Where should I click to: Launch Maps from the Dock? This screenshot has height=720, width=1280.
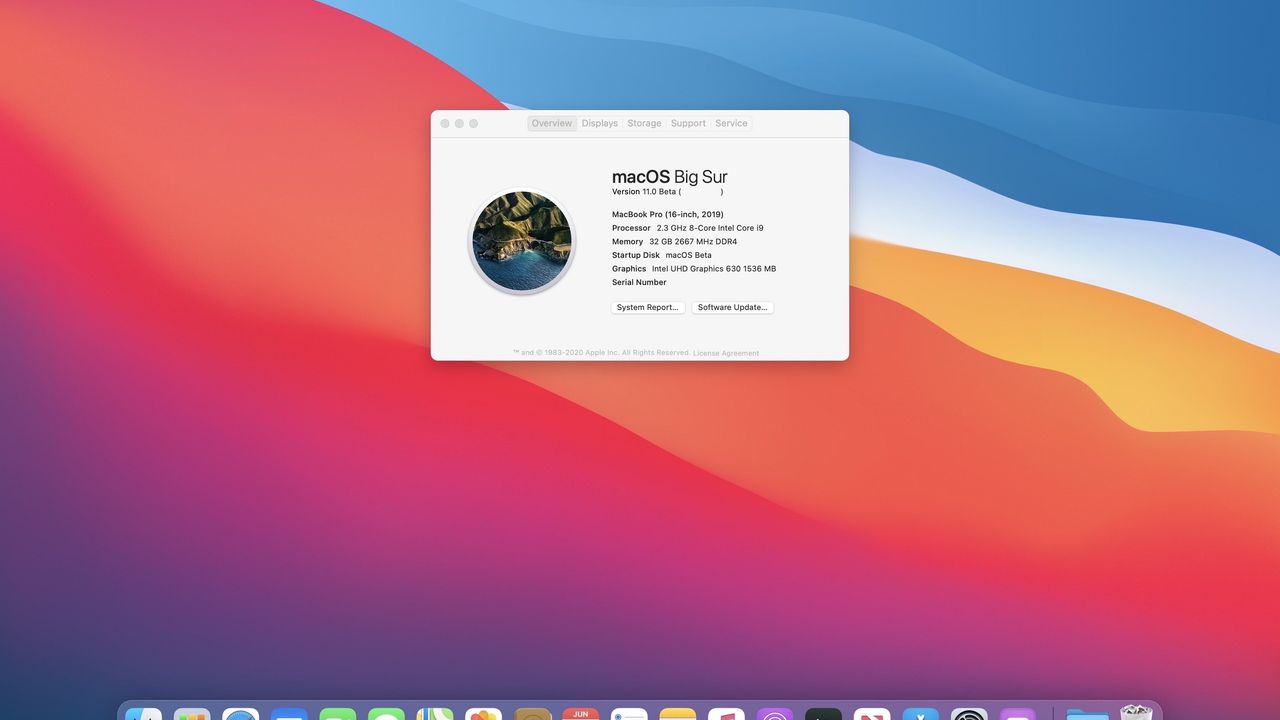coord(435,714)
